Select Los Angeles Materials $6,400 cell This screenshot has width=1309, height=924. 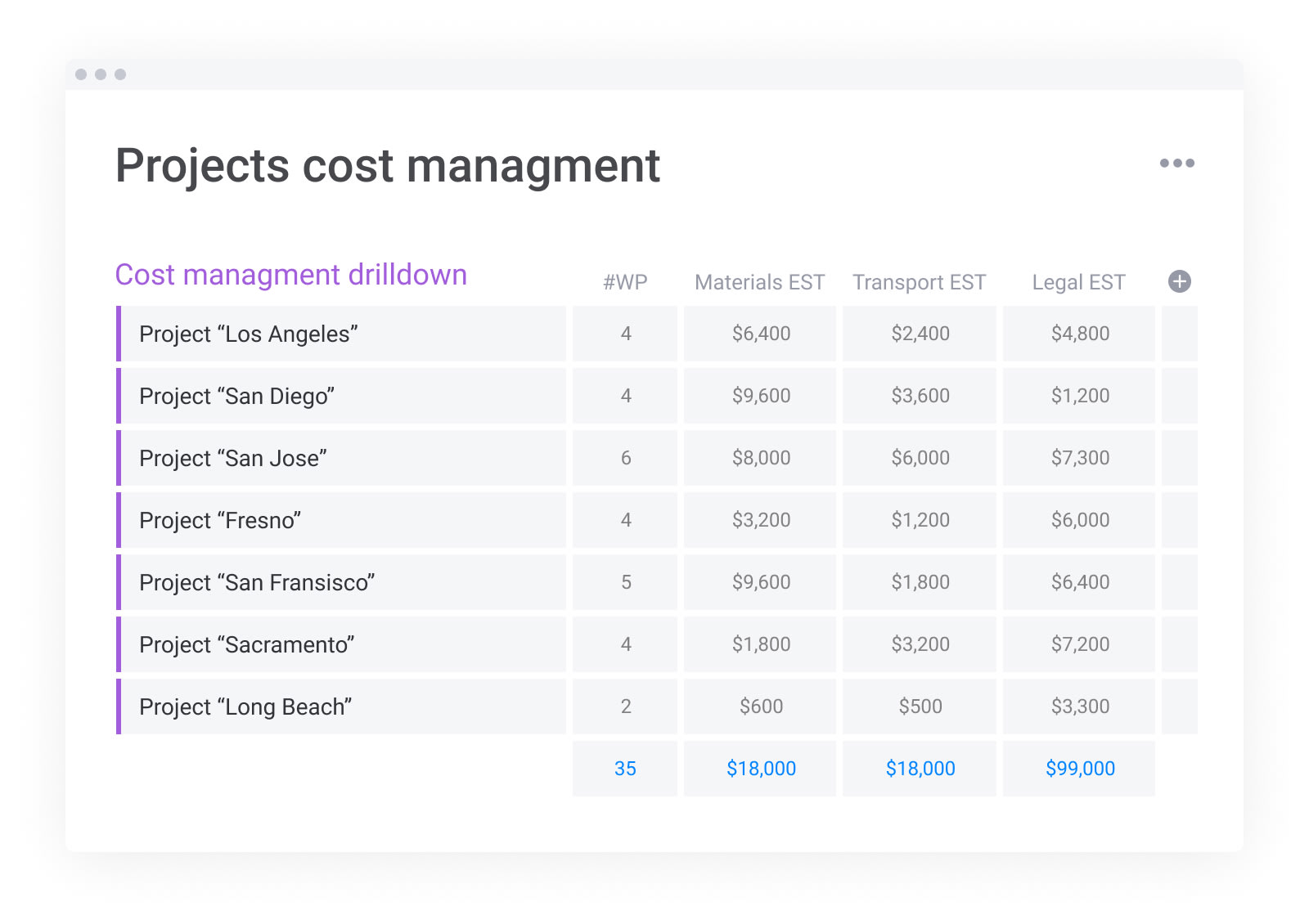[x=760, y=334]
